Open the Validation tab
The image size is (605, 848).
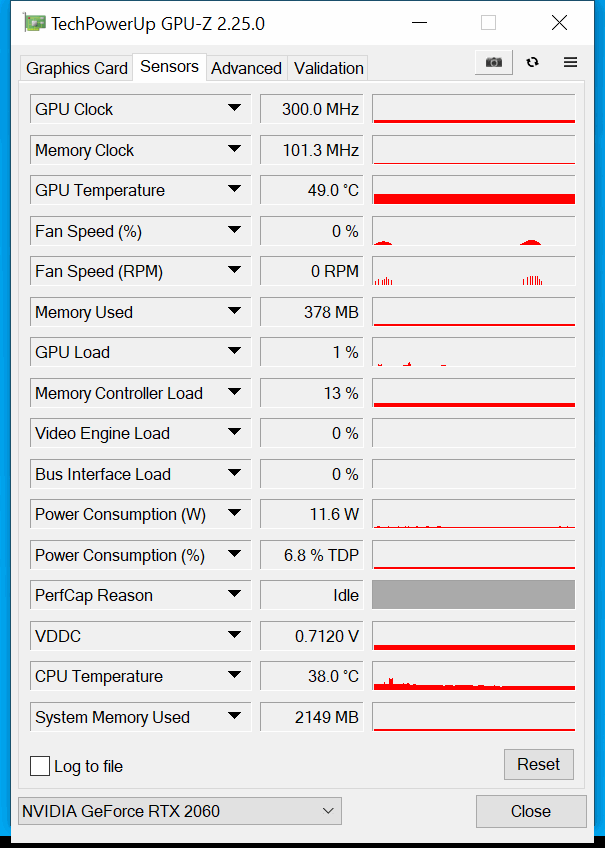328,68
